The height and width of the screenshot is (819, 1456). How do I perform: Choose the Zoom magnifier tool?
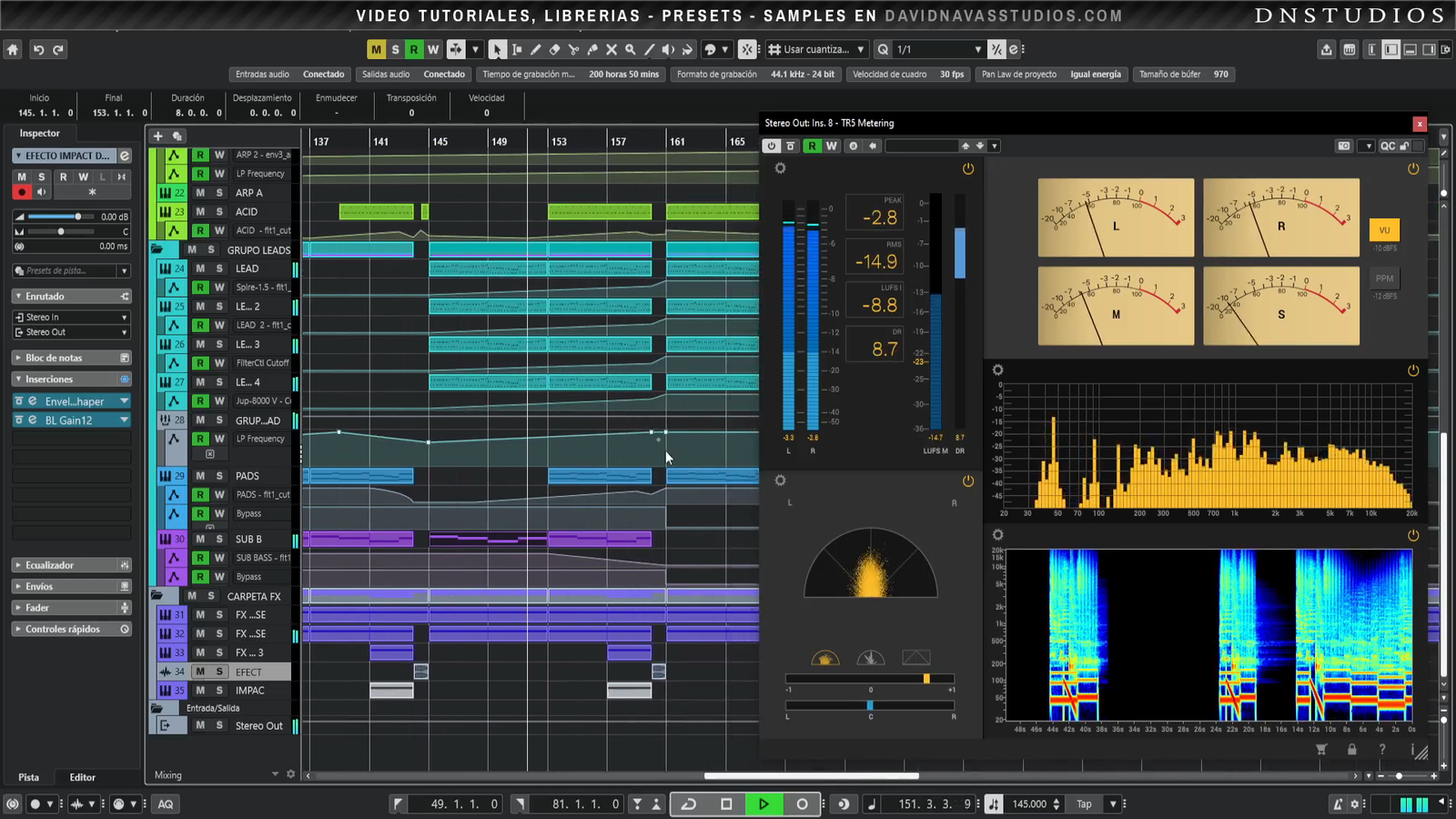(630, 50)
